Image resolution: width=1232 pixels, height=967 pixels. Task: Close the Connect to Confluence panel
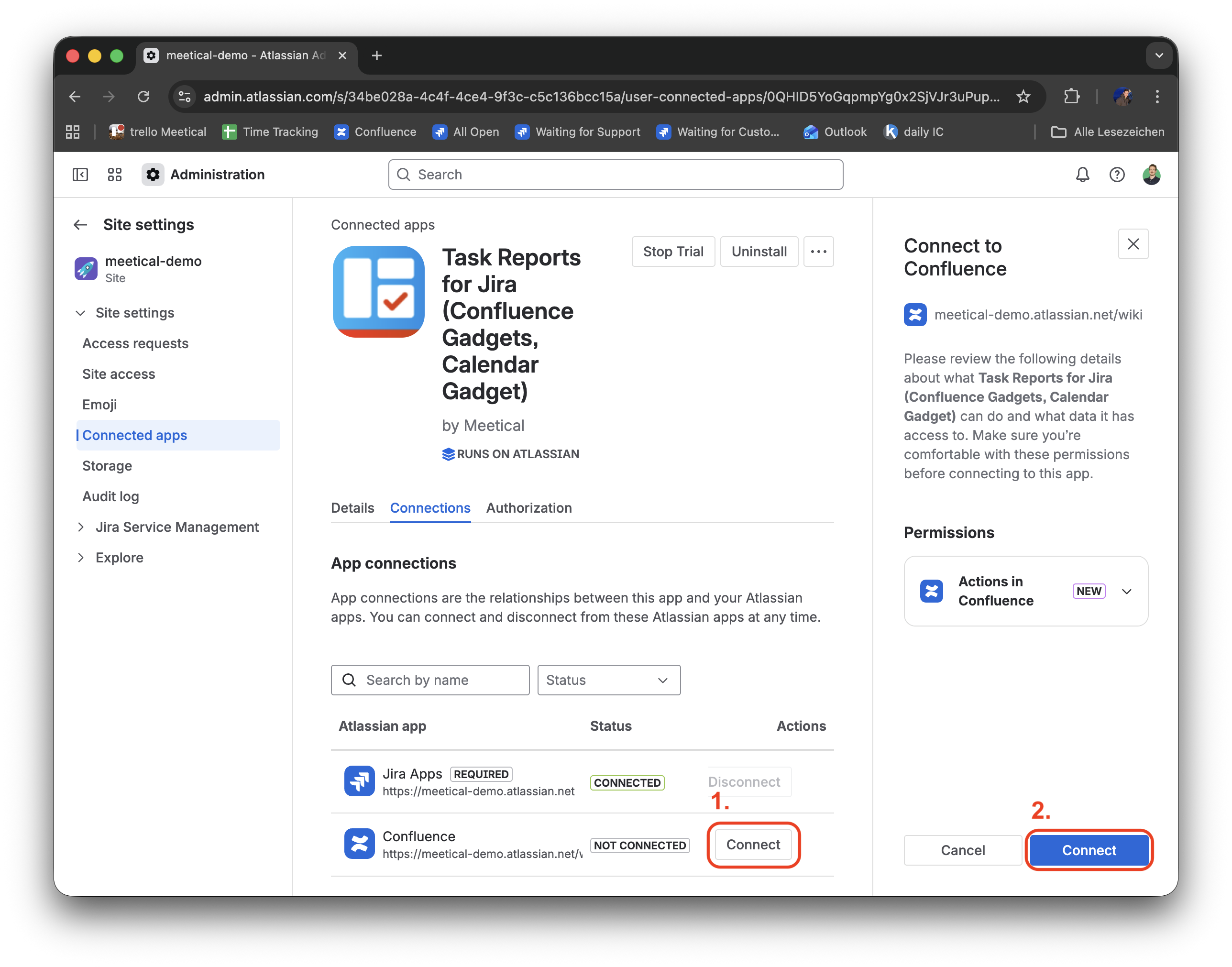(1133, 244)
